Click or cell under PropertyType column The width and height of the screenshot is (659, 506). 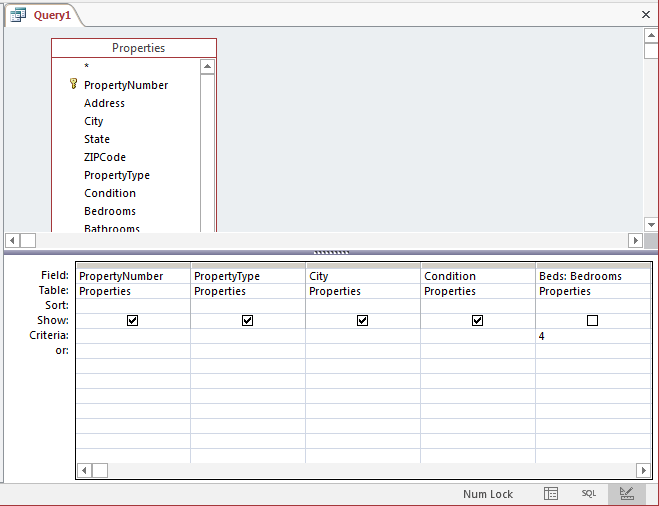click(248, 351)
